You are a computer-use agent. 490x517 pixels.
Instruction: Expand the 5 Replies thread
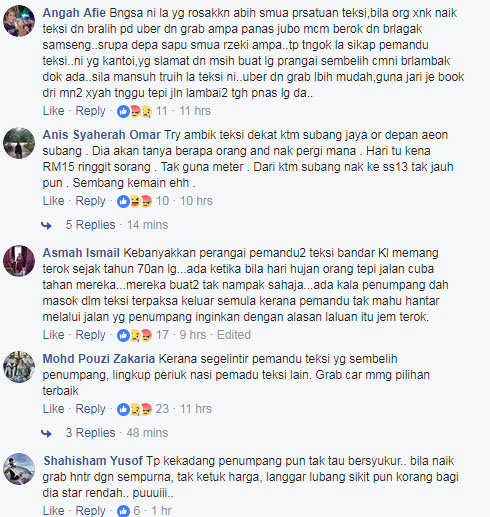(90, 225)
